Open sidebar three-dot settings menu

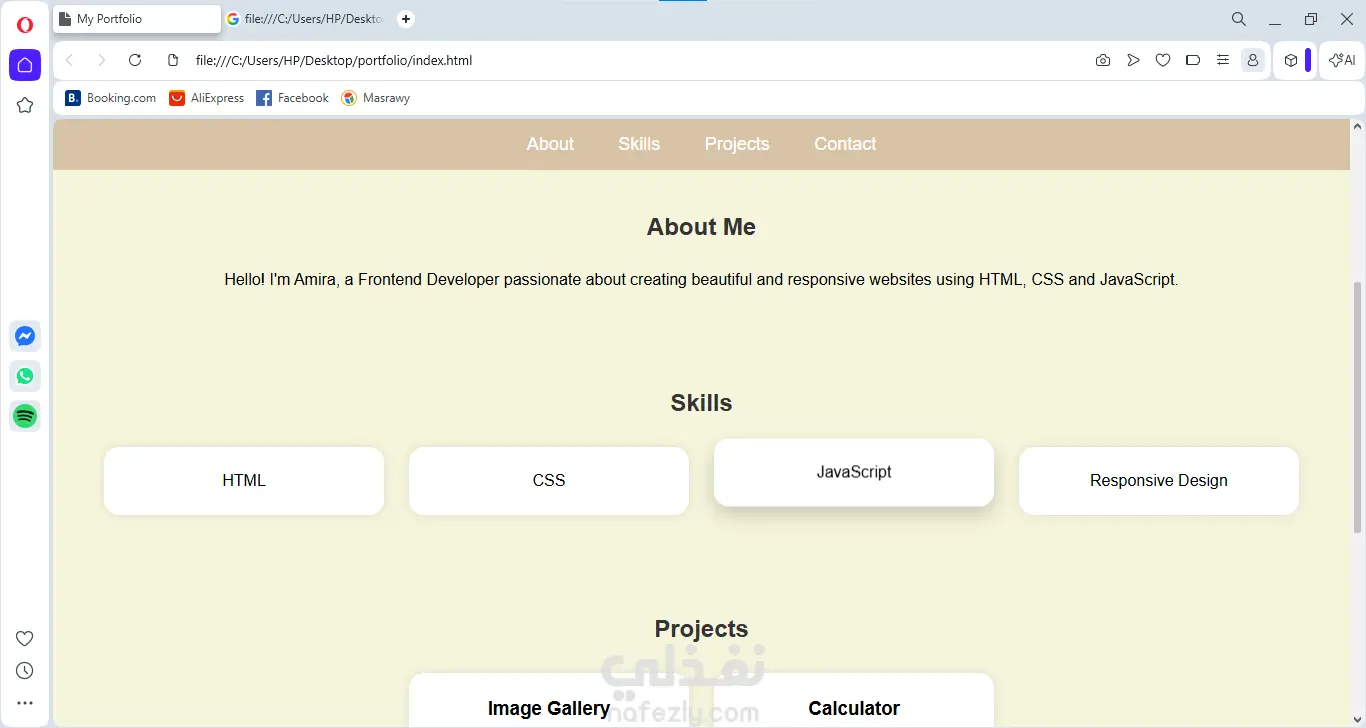[x=25, y=703]
